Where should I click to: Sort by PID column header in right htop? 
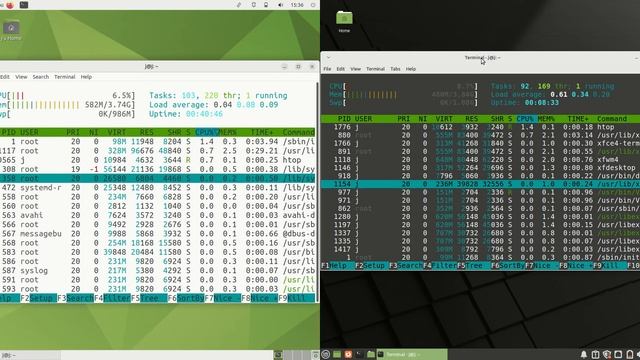344,119
